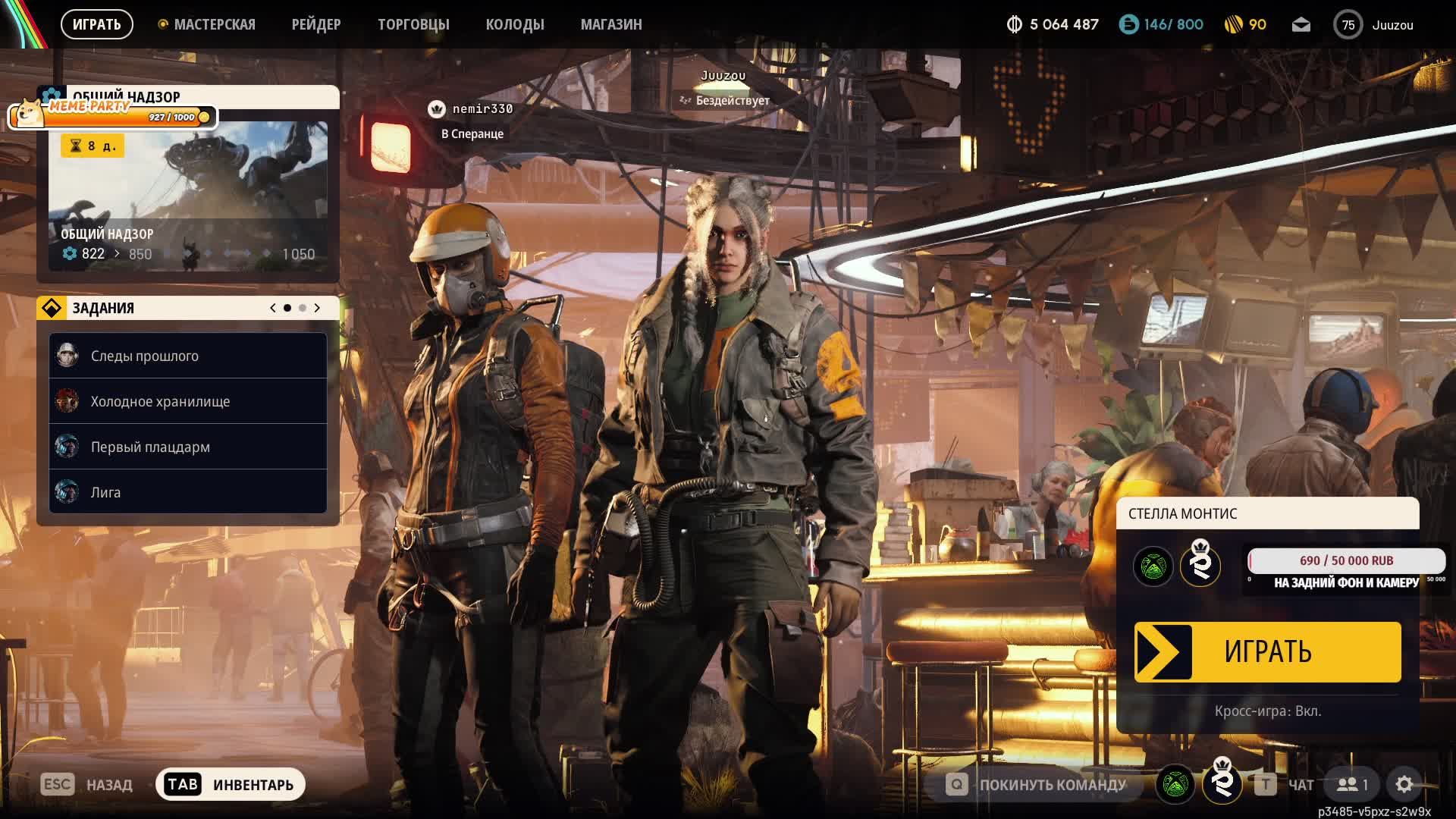Select the second quests page dot

point(303,308)
